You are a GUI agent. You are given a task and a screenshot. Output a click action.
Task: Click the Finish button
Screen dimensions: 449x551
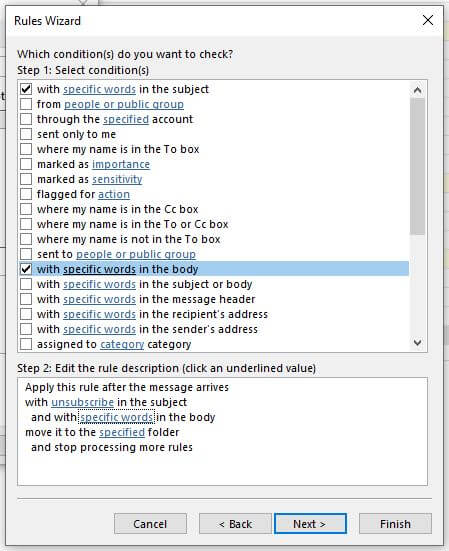pyautogui.click(x=395, y=524)
